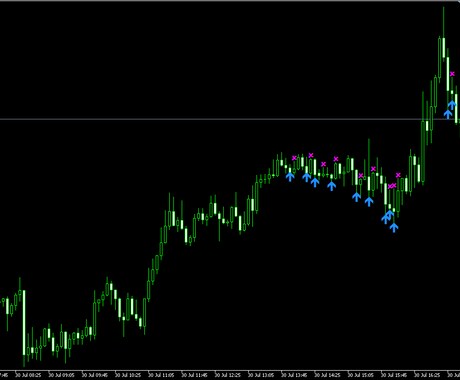
Task: Click the '30 Jul 08:25' time axis label
Action: click(x=28, y=375)
